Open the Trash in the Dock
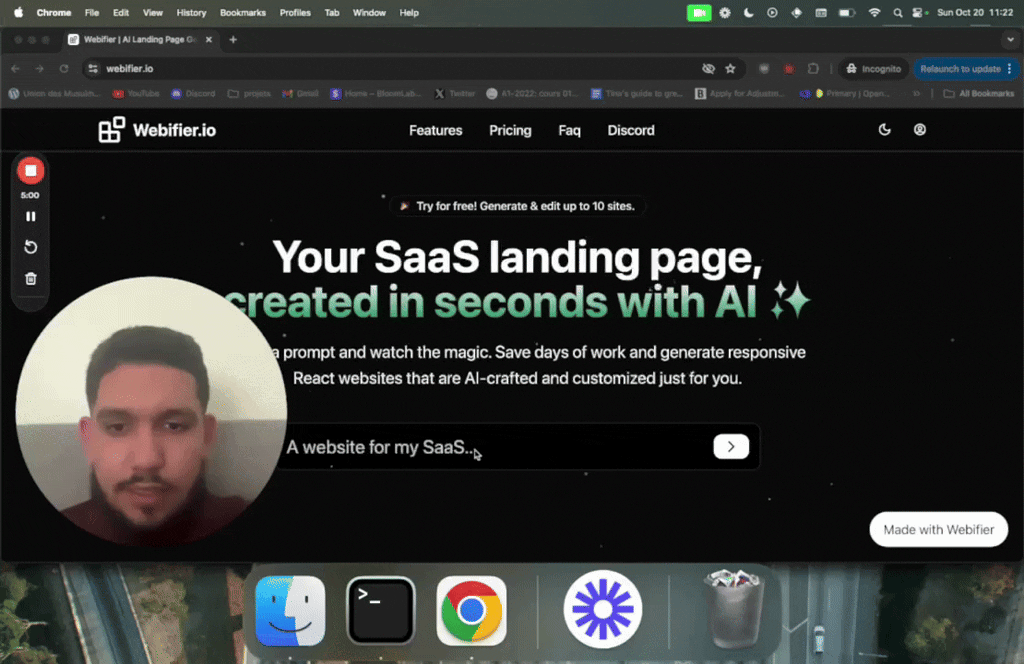This screenshot has height=664, width=1024. pyautogui.click(x=733, y=608)
